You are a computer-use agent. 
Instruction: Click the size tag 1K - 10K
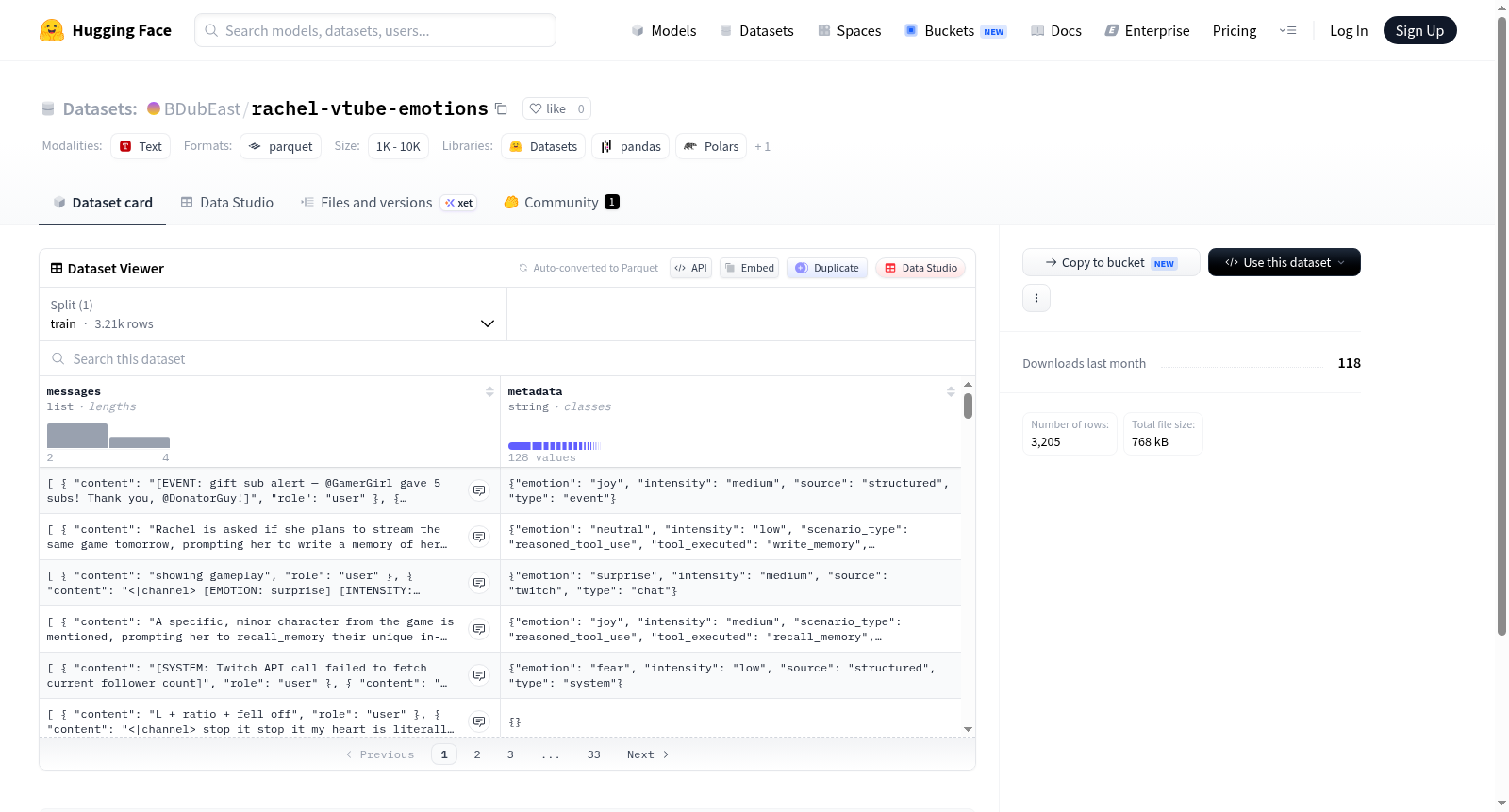[398, 146]
